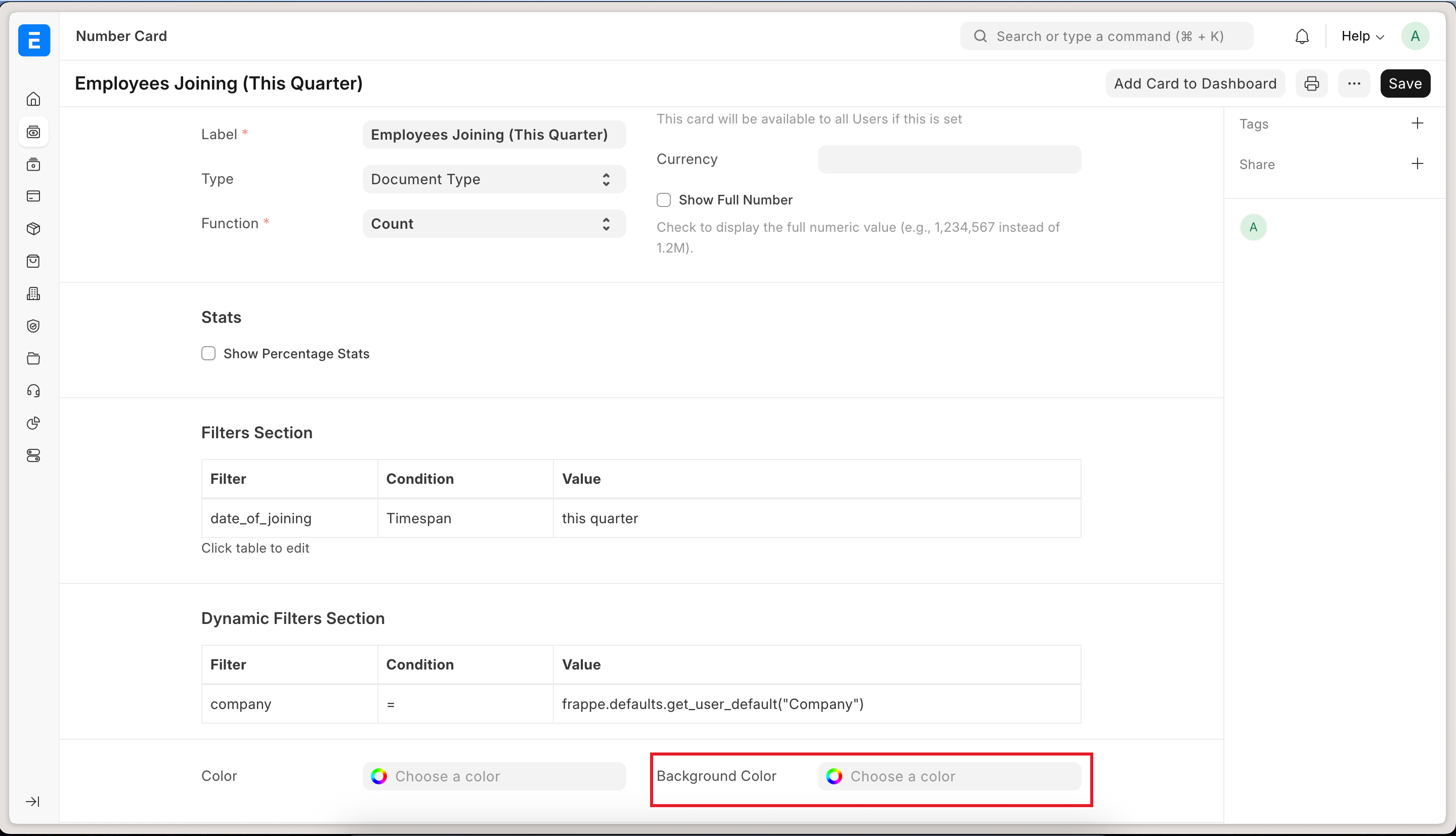Screen dimensions: 1456x836
Task: Open the Type dropdown
Action: tap(494, 179)
